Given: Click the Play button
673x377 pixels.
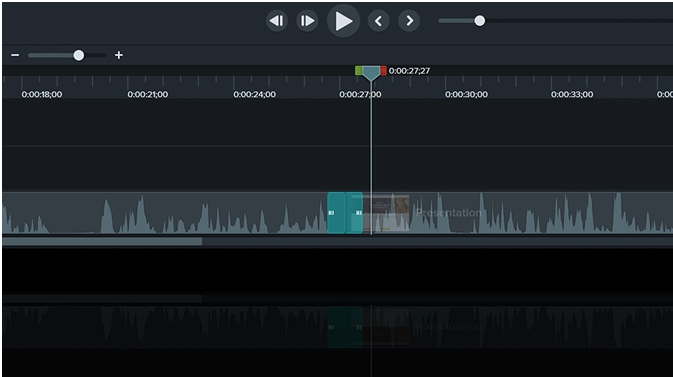Looking at the screenshot, I should (343, 21).
